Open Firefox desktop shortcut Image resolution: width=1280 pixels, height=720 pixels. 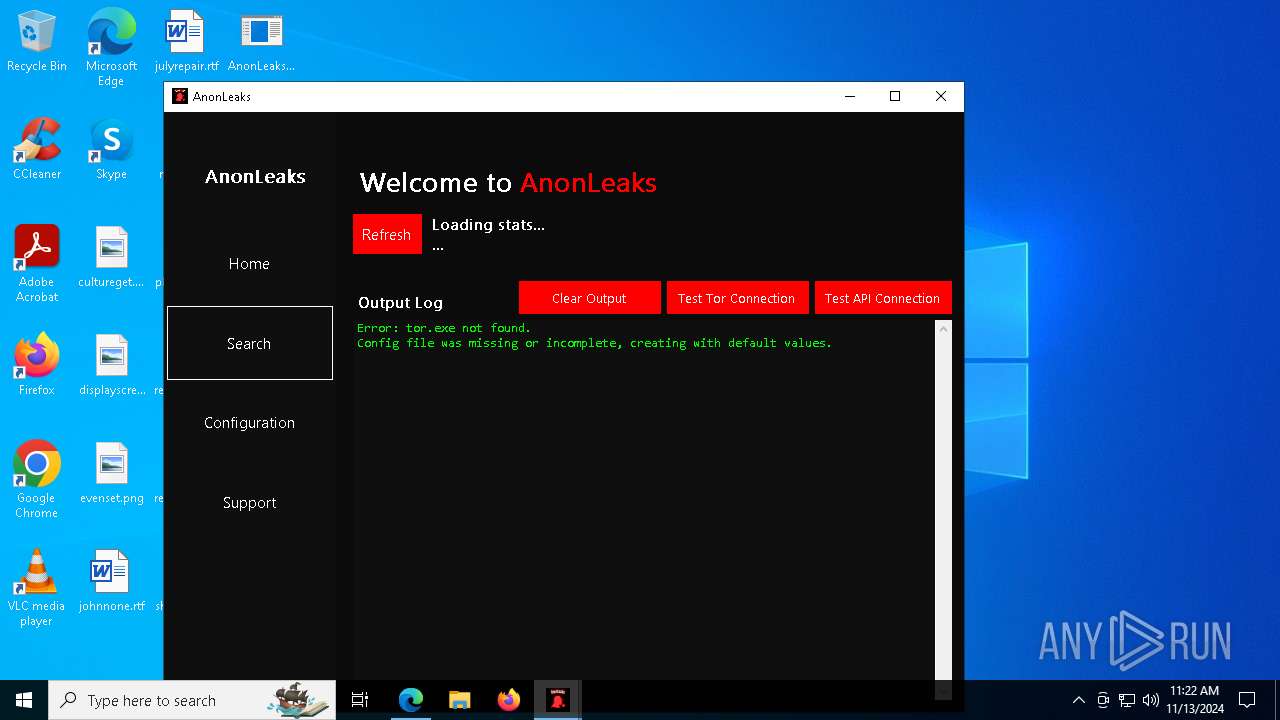pyautogui.click(x=37, y=366)
